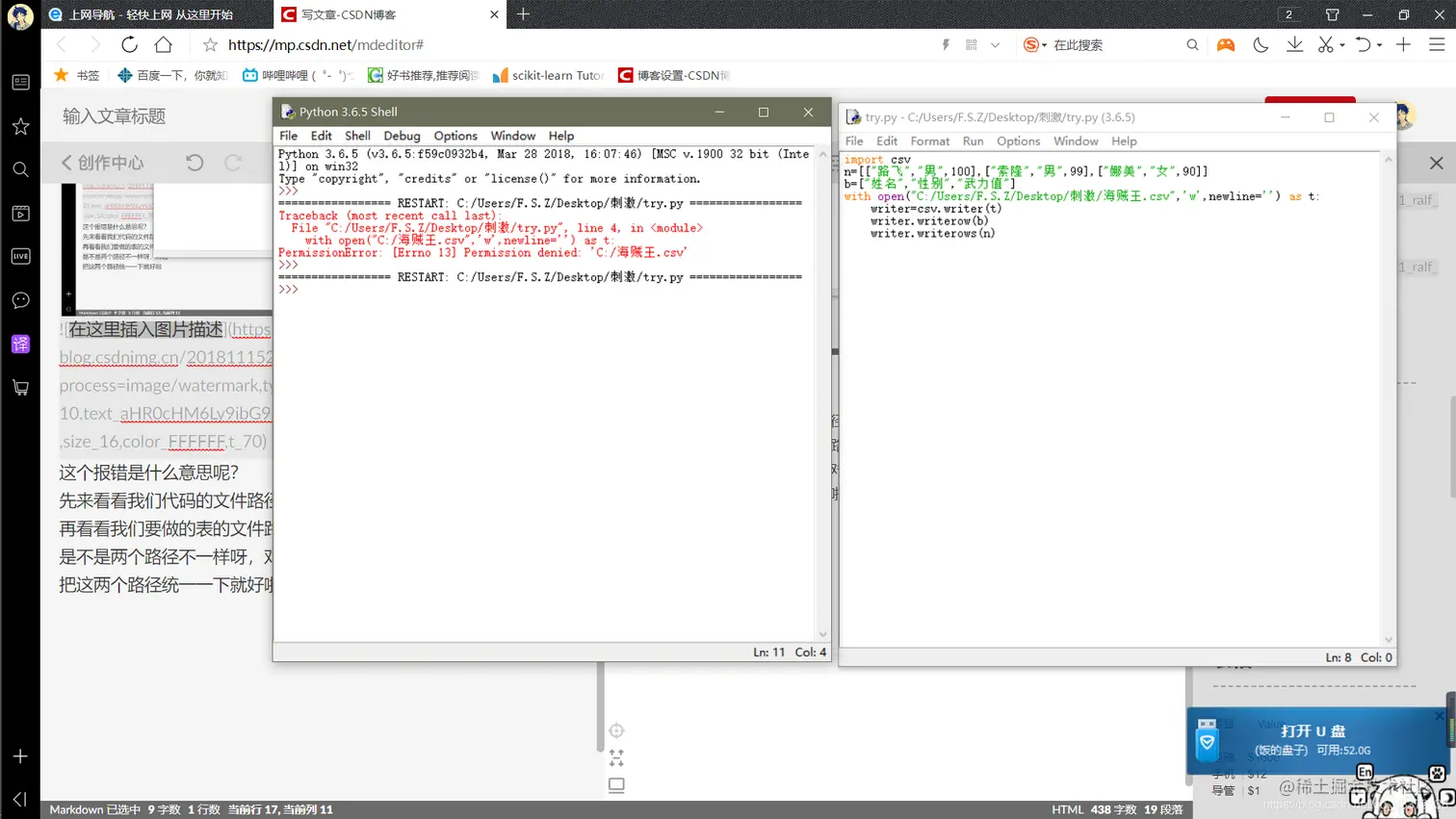
Task: Open Help menu in try.py editor
Action: [1124, 141]
